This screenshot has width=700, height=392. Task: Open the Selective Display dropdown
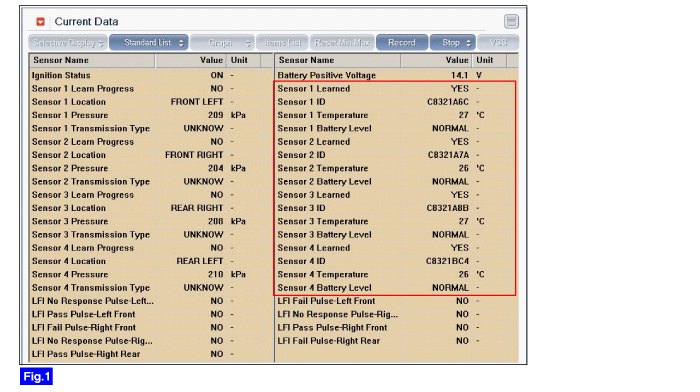pyautogui.click(x=68, y=43)
